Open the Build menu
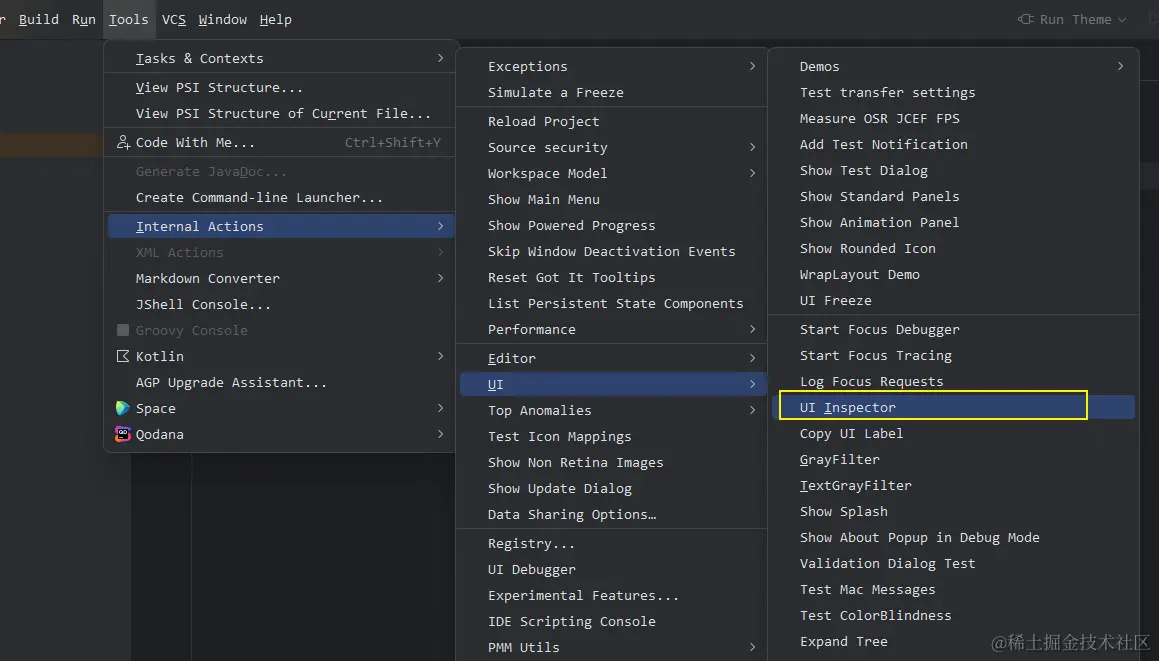Image resolution: width=1159 pixels, height=661 pixels. pos(38,20)
